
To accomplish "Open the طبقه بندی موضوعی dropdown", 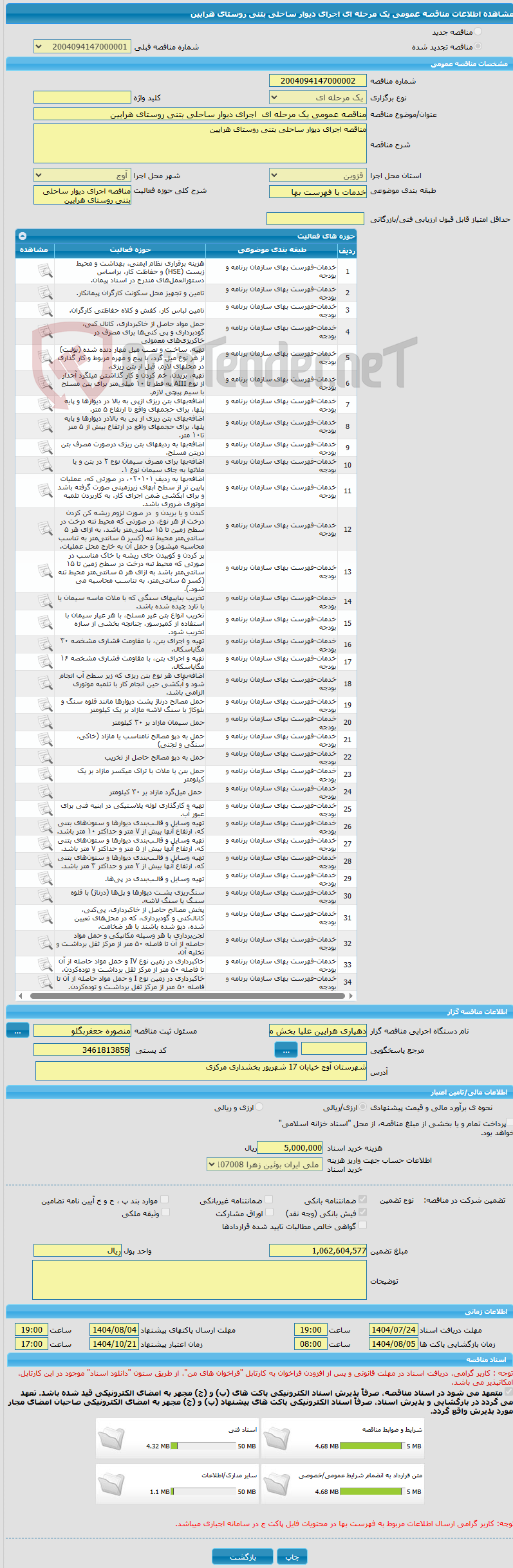I will 318,192.
